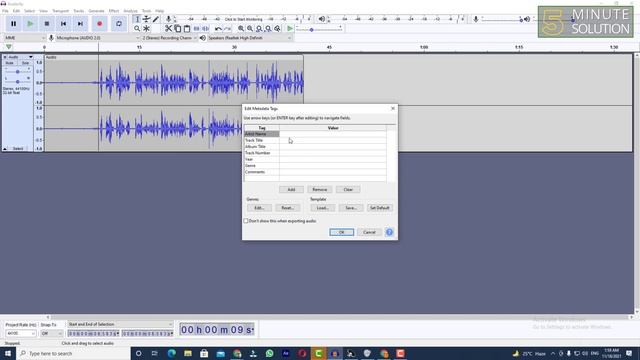640x360 pixels.
Task: Open the Help menu
Action: [160, 11]
